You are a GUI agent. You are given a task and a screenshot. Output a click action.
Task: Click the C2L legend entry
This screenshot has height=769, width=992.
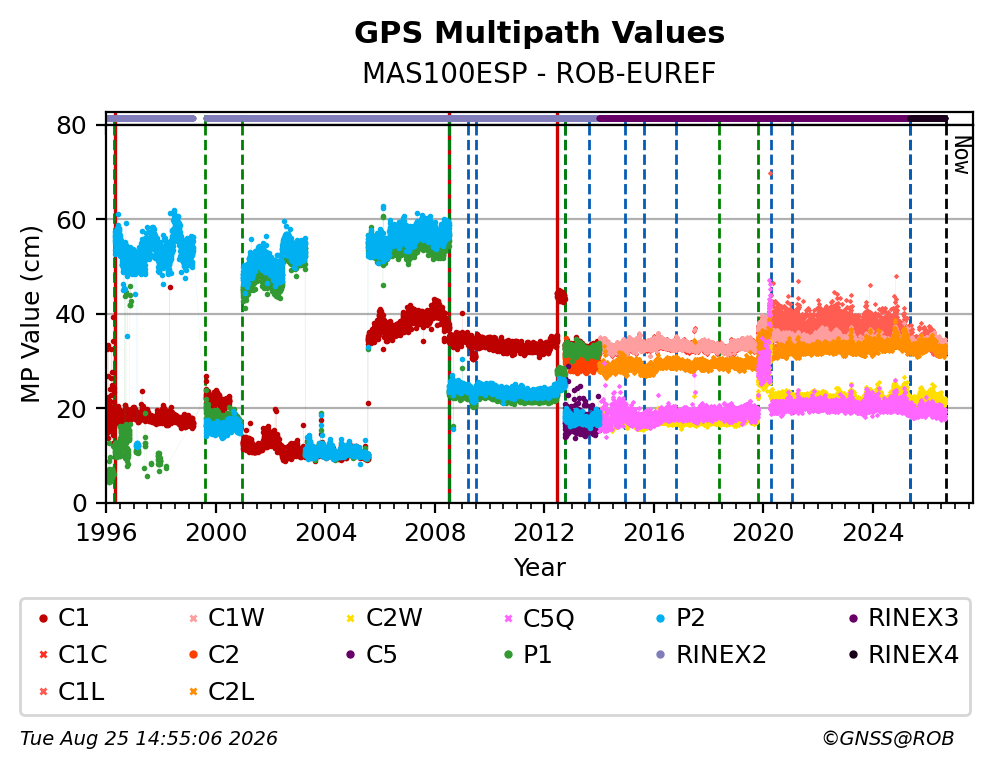click(x=221, y=692)
